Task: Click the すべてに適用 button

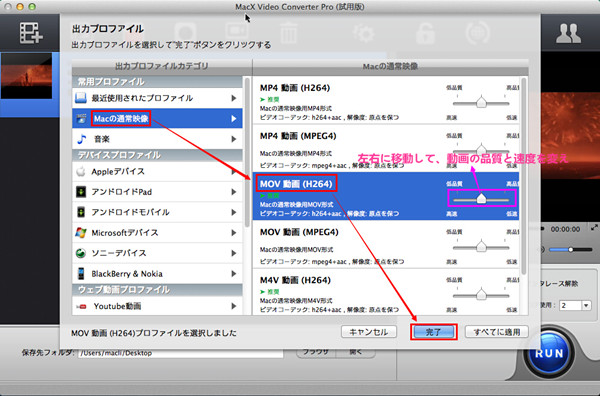Action: pyautogui.click(x=497, y=332)
